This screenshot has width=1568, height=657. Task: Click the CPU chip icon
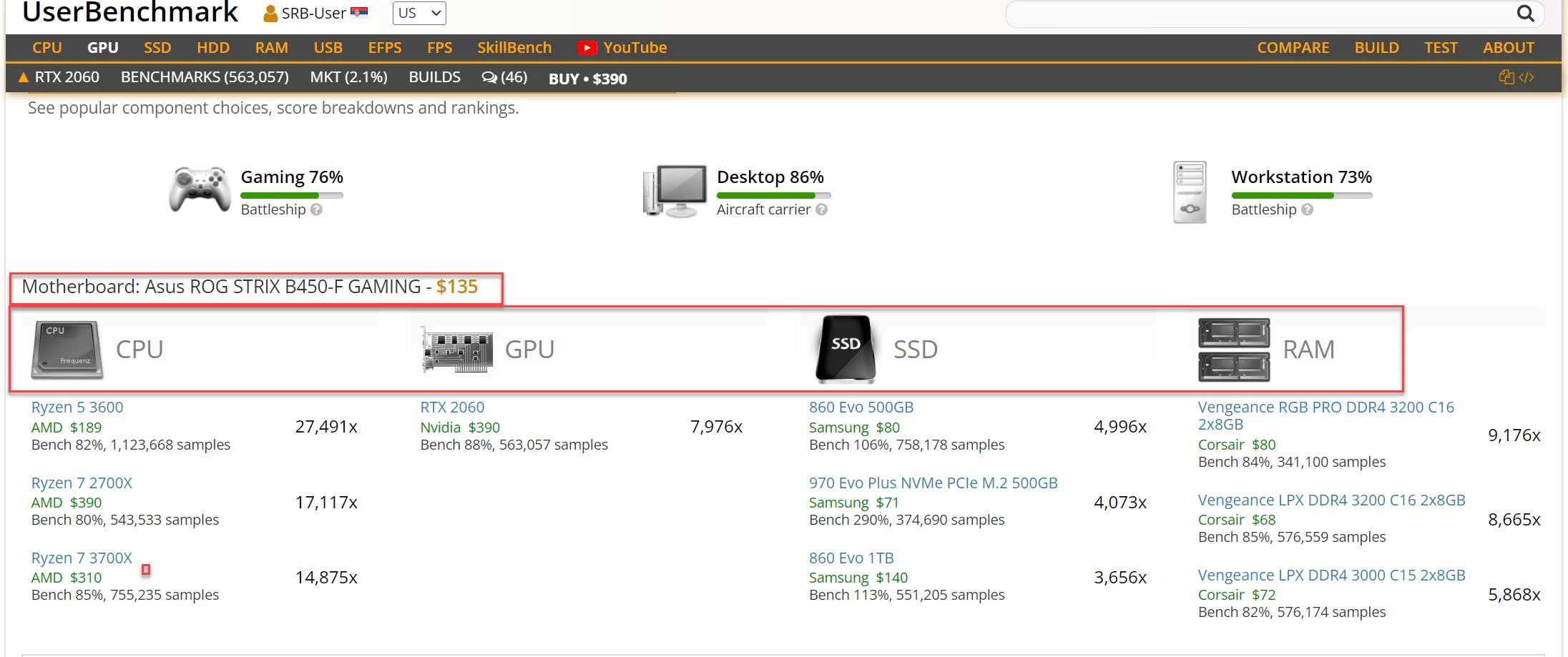coord(67,350)
